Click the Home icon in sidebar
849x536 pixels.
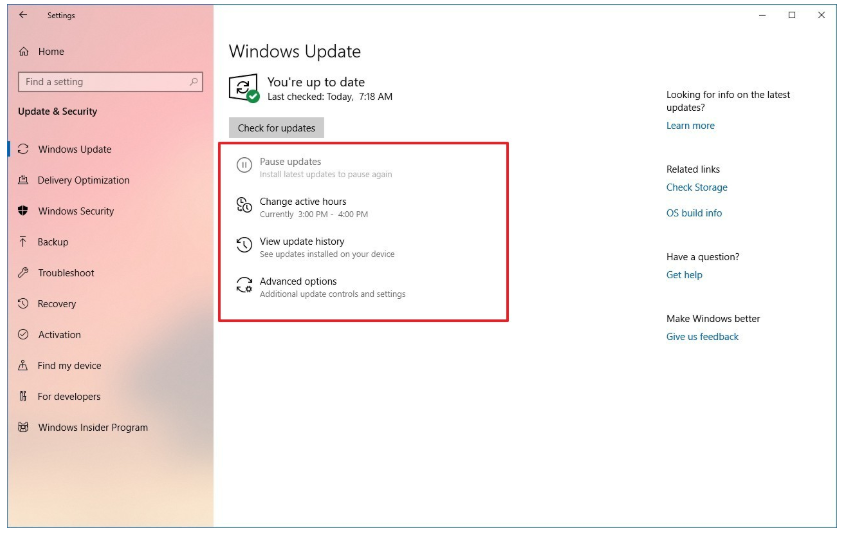pos(24,52)
